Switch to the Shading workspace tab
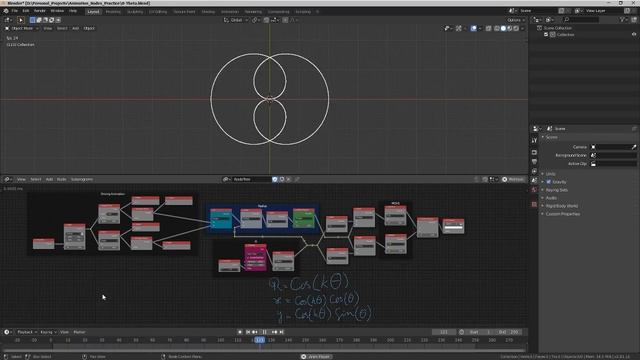The image size is (640, 360). tap(208, 12)
